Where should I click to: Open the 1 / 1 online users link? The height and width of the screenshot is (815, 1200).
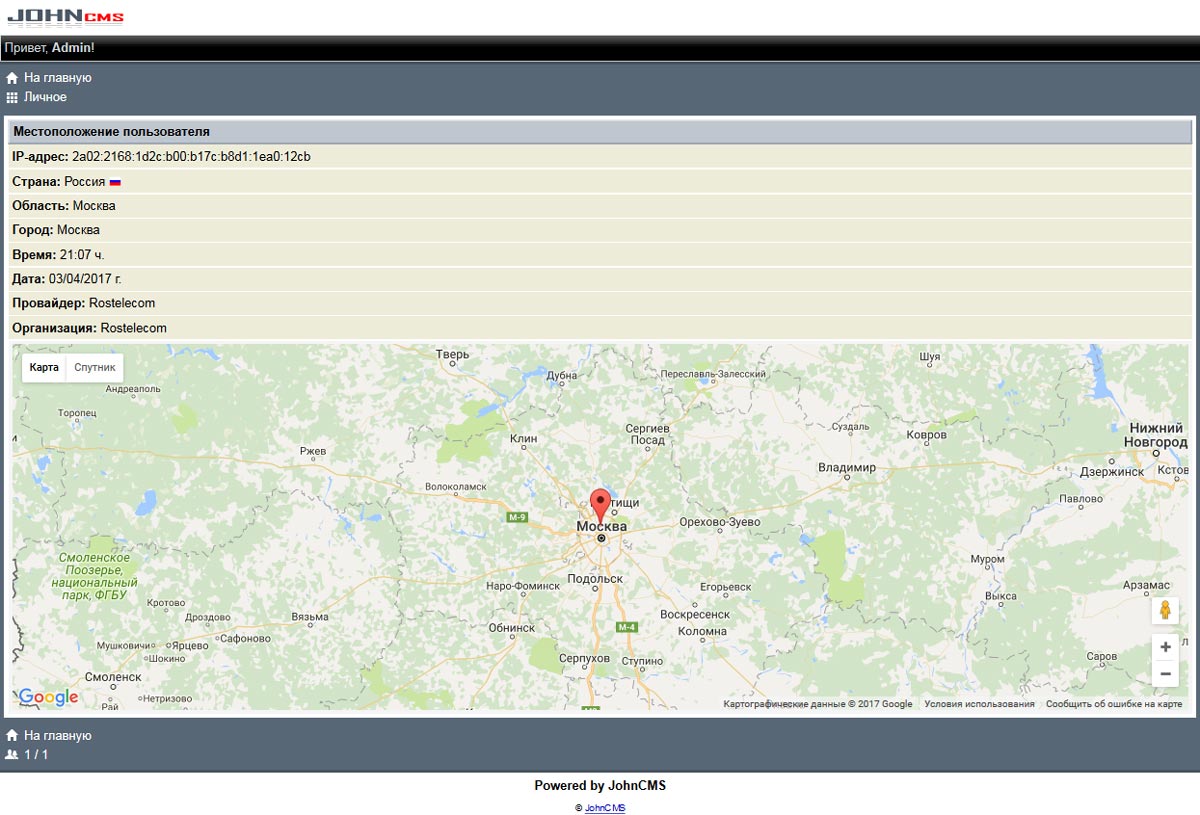point(36,755)
